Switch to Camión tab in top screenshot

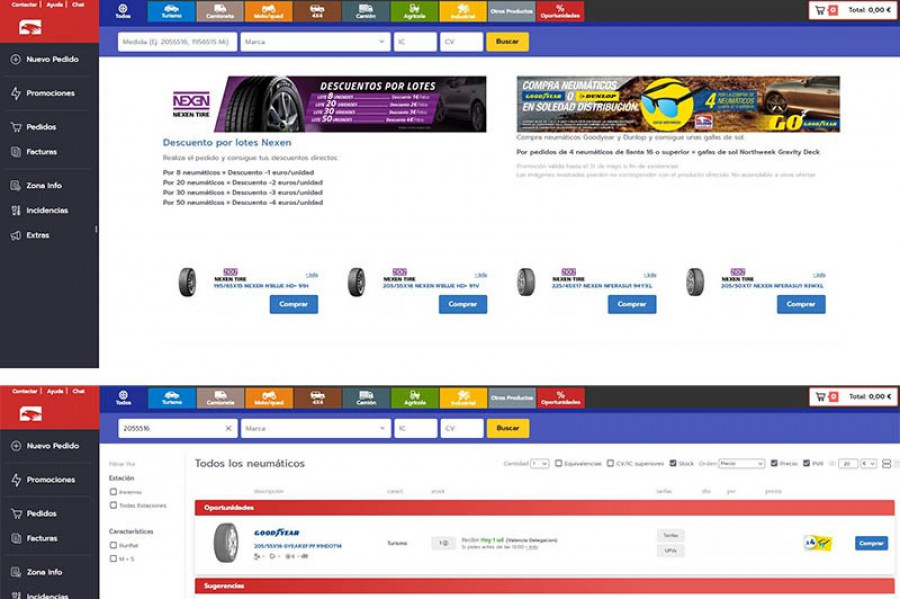366,11
